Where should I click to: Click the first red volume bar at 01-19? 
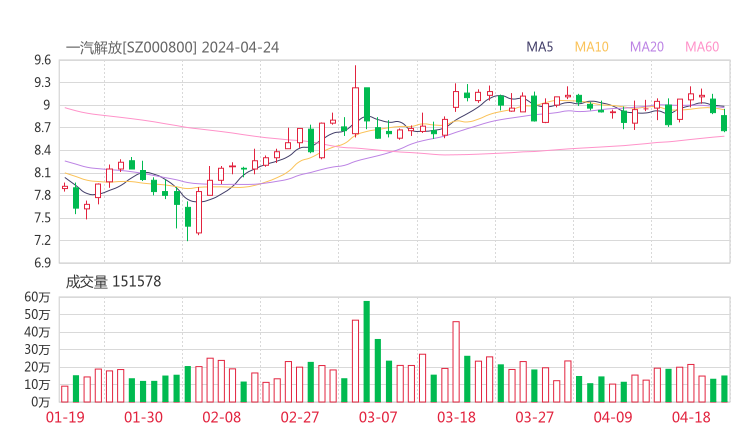point(65,394)
